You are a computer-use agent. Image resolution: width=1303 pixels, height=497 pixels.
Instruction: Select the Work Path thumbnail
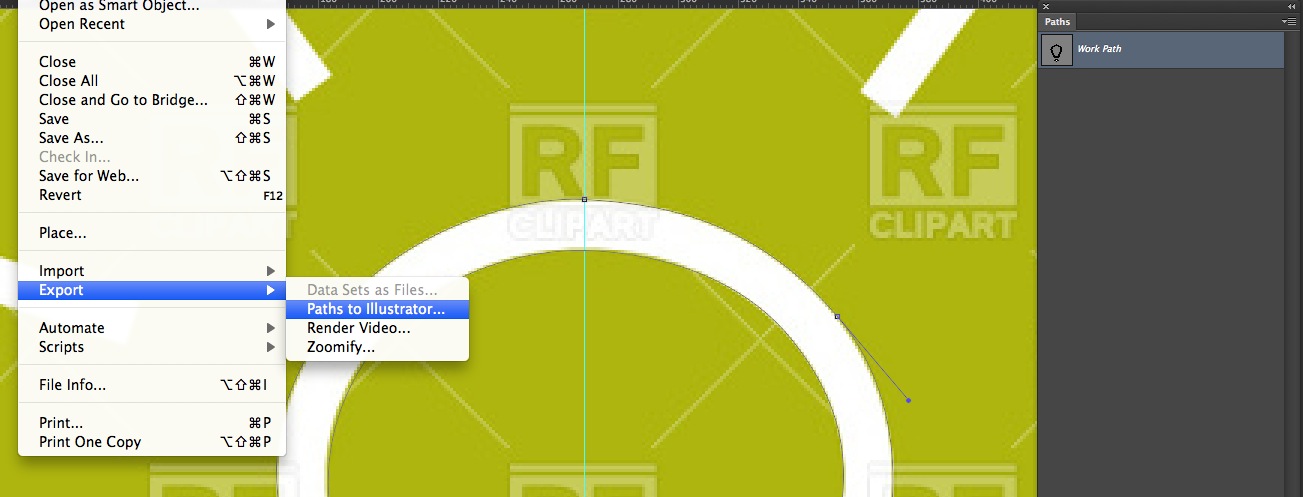click(x=1057, y=50)
